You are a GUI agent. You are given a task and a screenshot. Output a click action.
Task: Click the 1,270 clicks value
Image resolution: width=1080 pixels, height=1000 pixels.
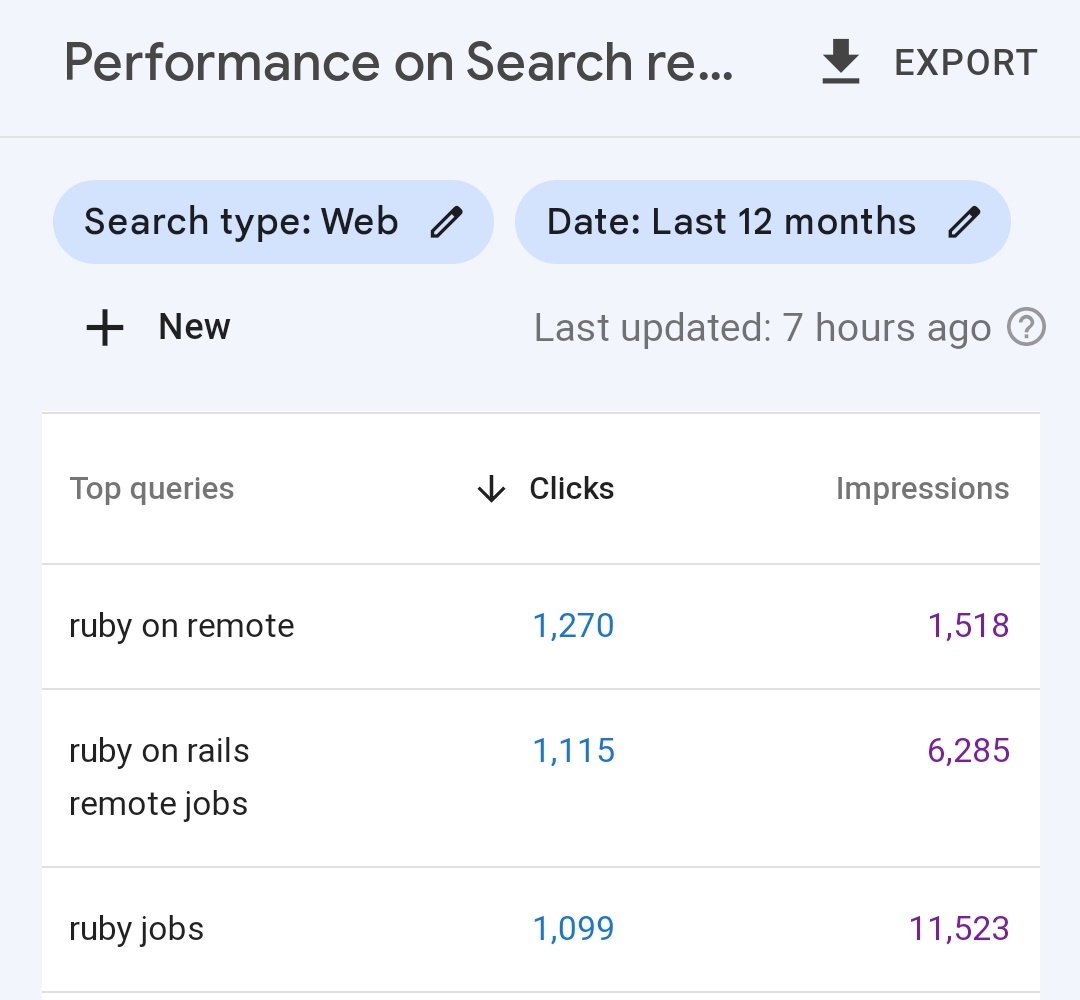coord(573,625)
